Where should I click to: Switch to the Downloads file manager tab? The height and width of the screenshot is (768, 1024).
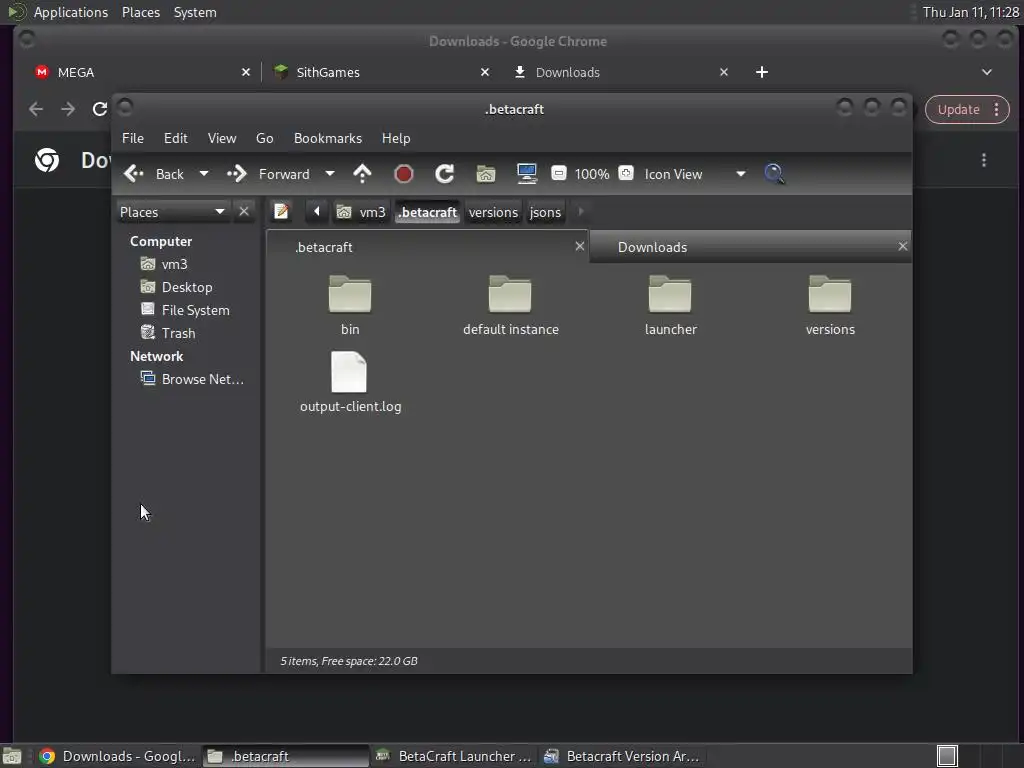[x=750, y=247]
